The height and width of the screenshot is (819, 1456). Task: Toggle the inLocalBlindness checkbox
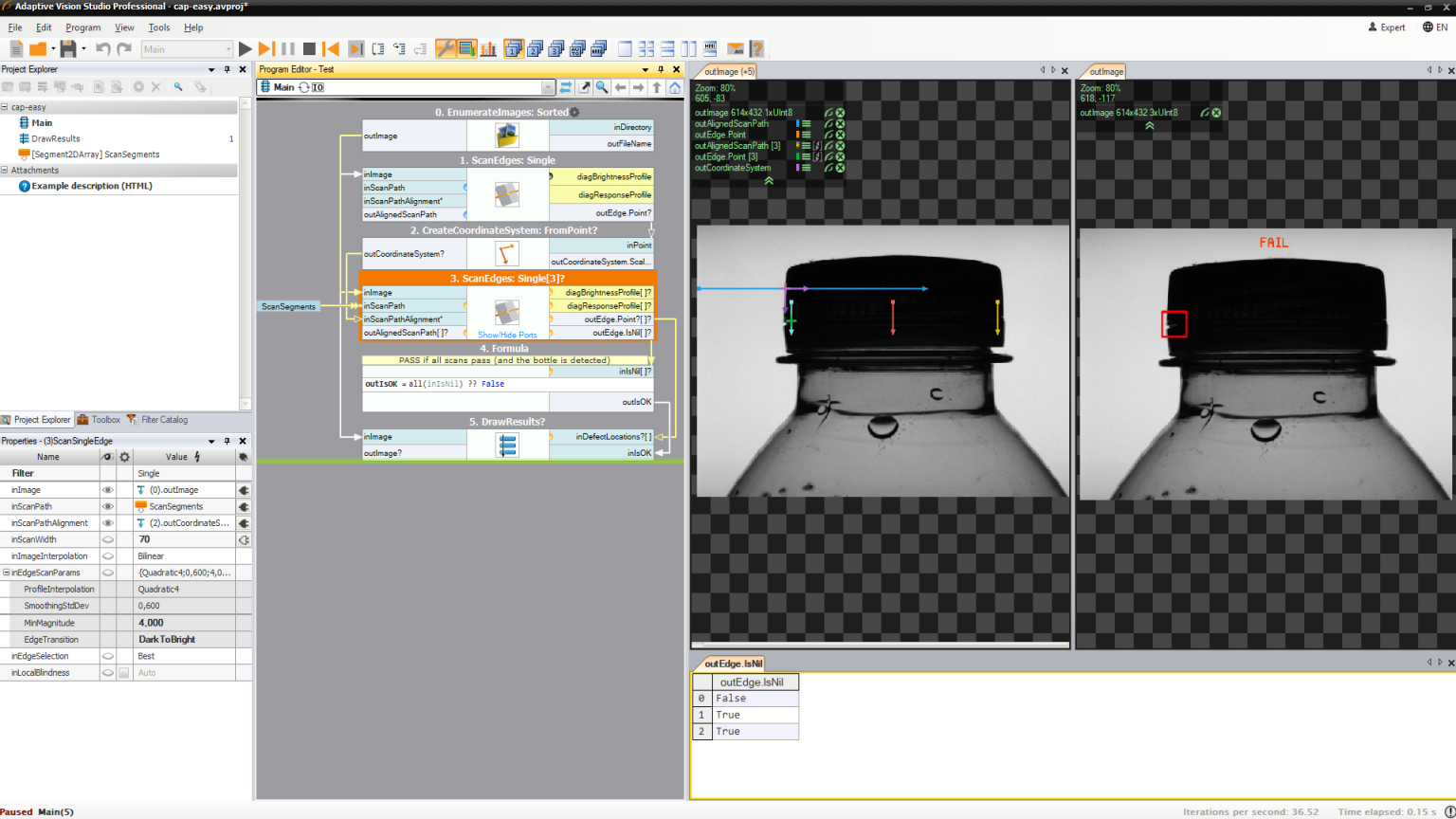123,673
